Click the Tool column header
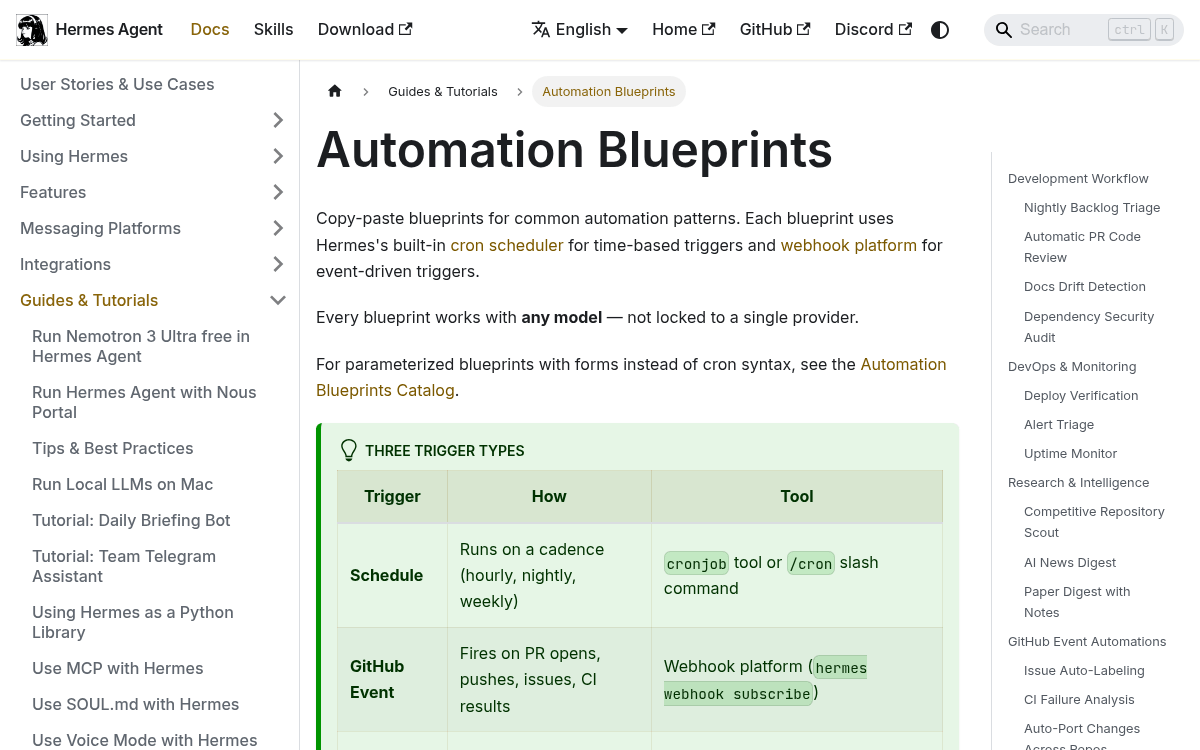Viewport: 1200px width, 750px height. tap(797, 496)
